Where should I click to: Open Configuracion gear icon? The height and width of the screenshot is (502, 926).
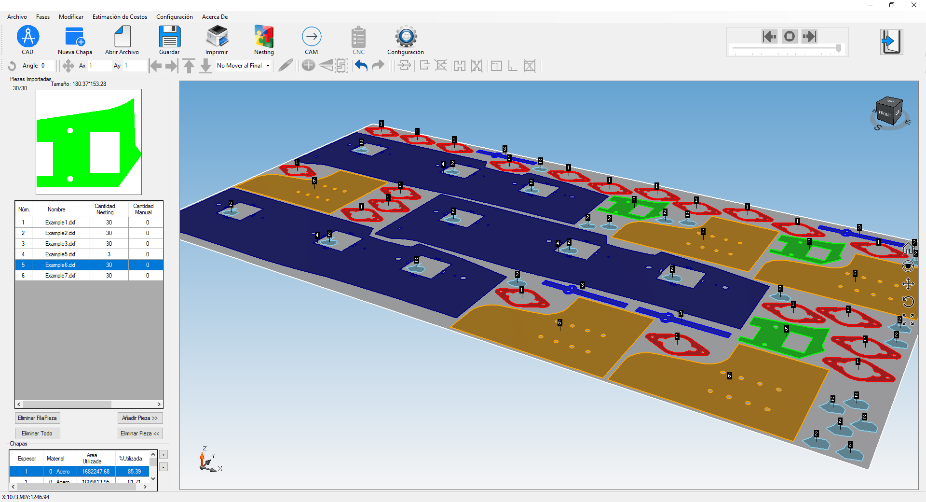[405, 37]
